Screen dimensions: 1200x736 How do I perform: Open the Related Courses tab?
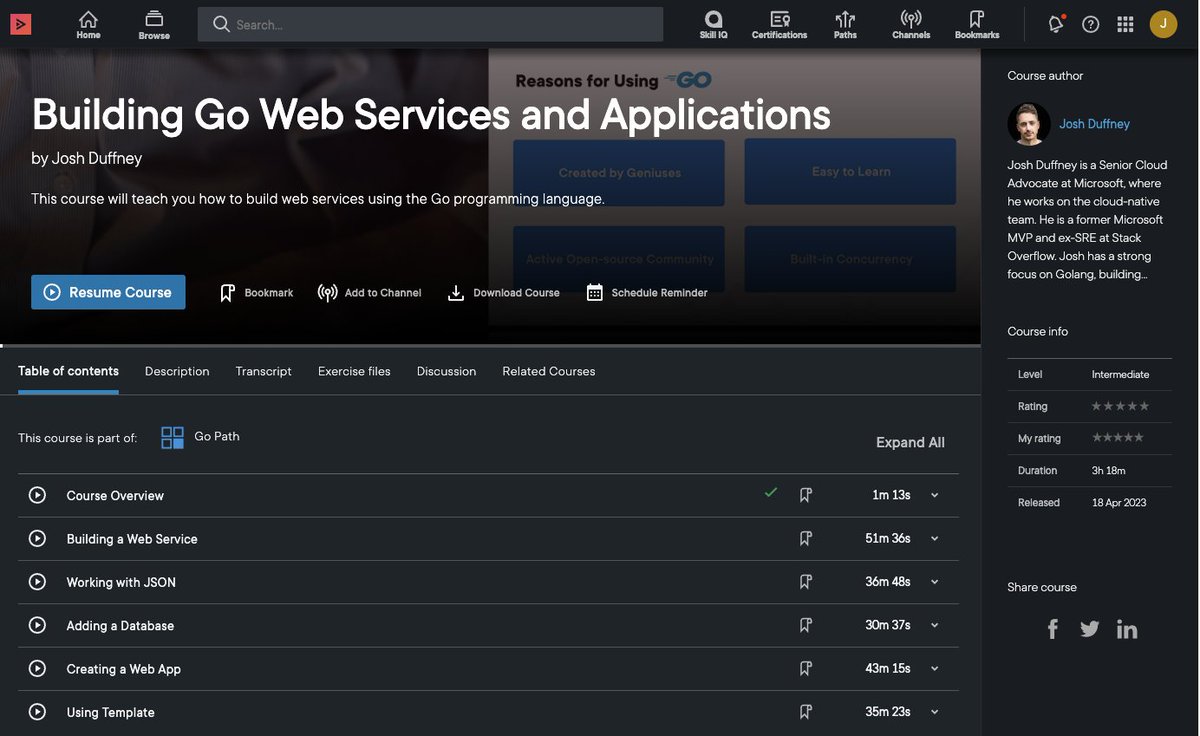549,371
